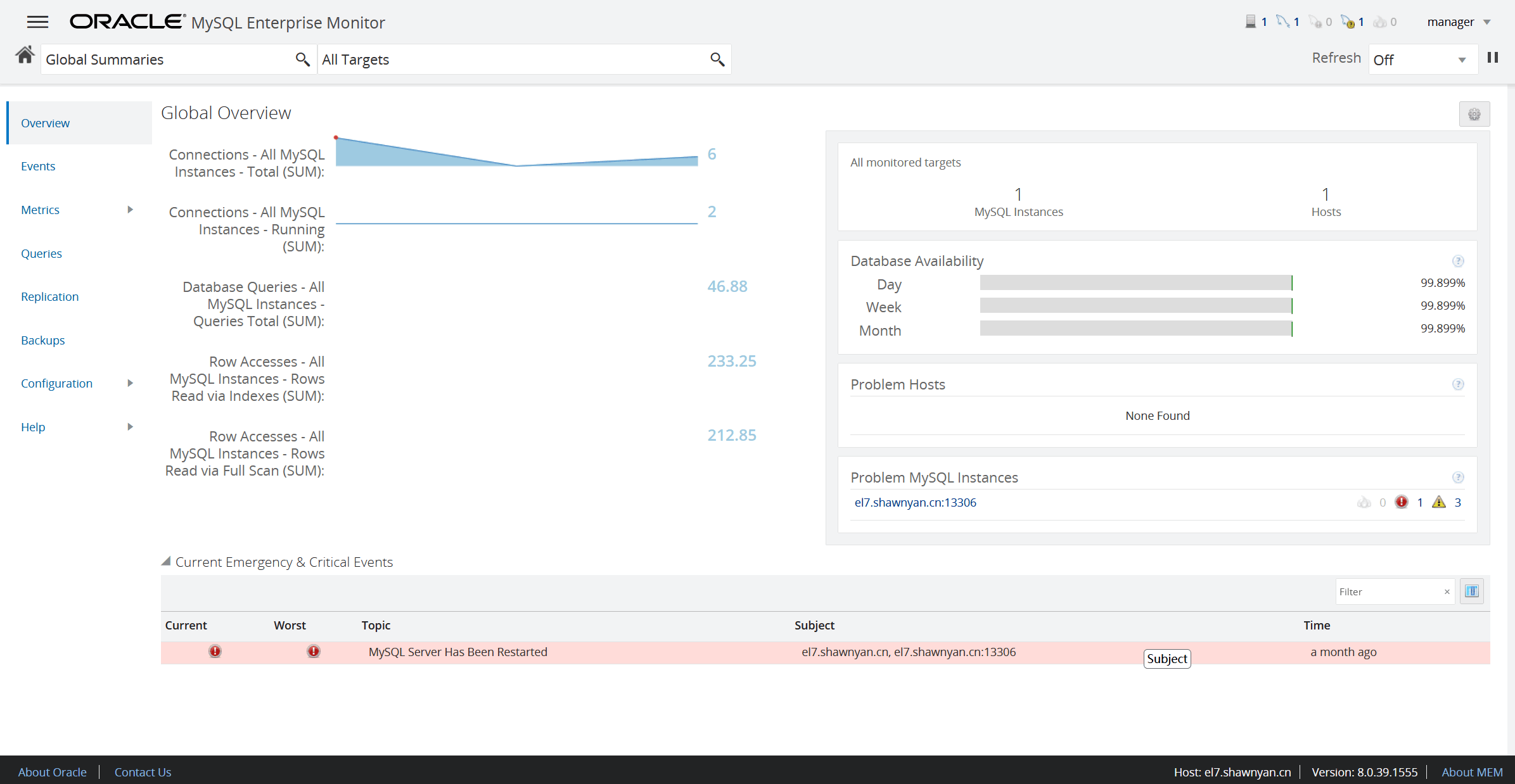Expand the Metrics submenu arrow
Image resolution: width=1515 pixels, height=784 pixels.
click(x=130, y=210)
